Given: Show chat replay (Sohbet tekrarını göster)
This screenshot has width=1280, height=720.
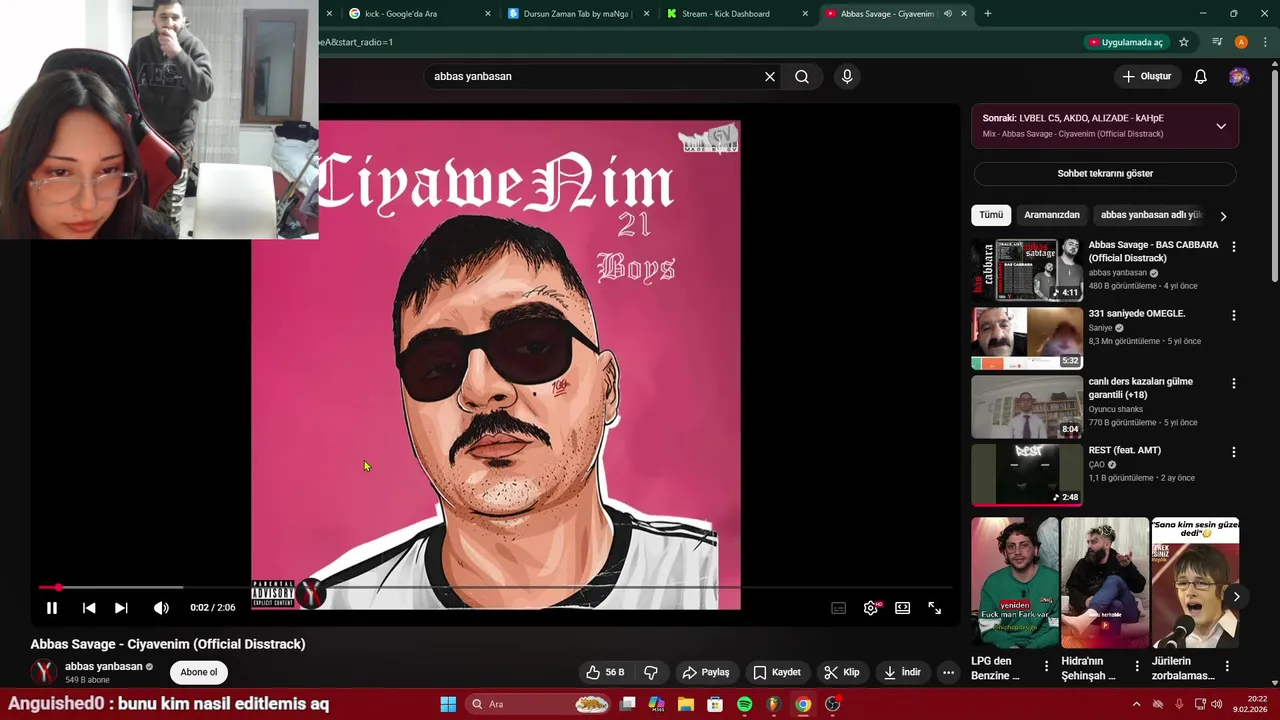Looking at the screenshot, I should [1105, 174].
